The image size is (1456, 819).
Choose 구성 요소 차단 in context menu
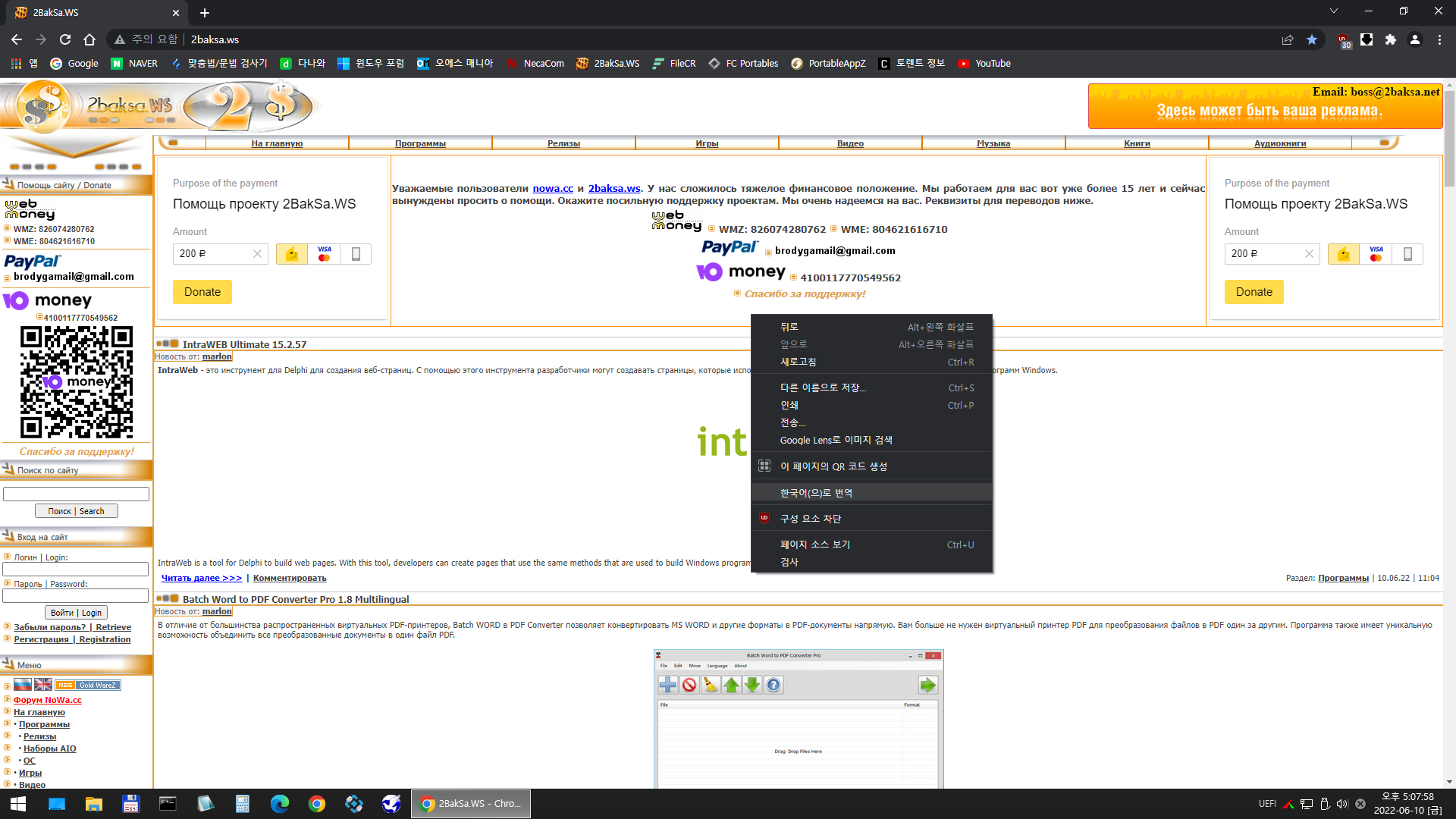(x=871, y=519)
